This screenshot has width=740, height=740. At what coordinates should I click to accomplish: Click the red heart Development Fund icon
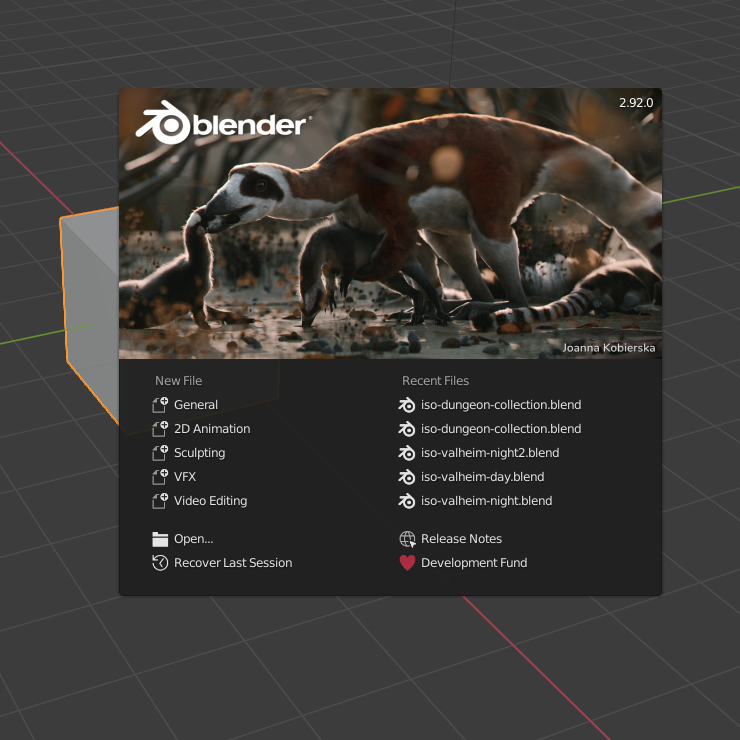coord(407,563)
